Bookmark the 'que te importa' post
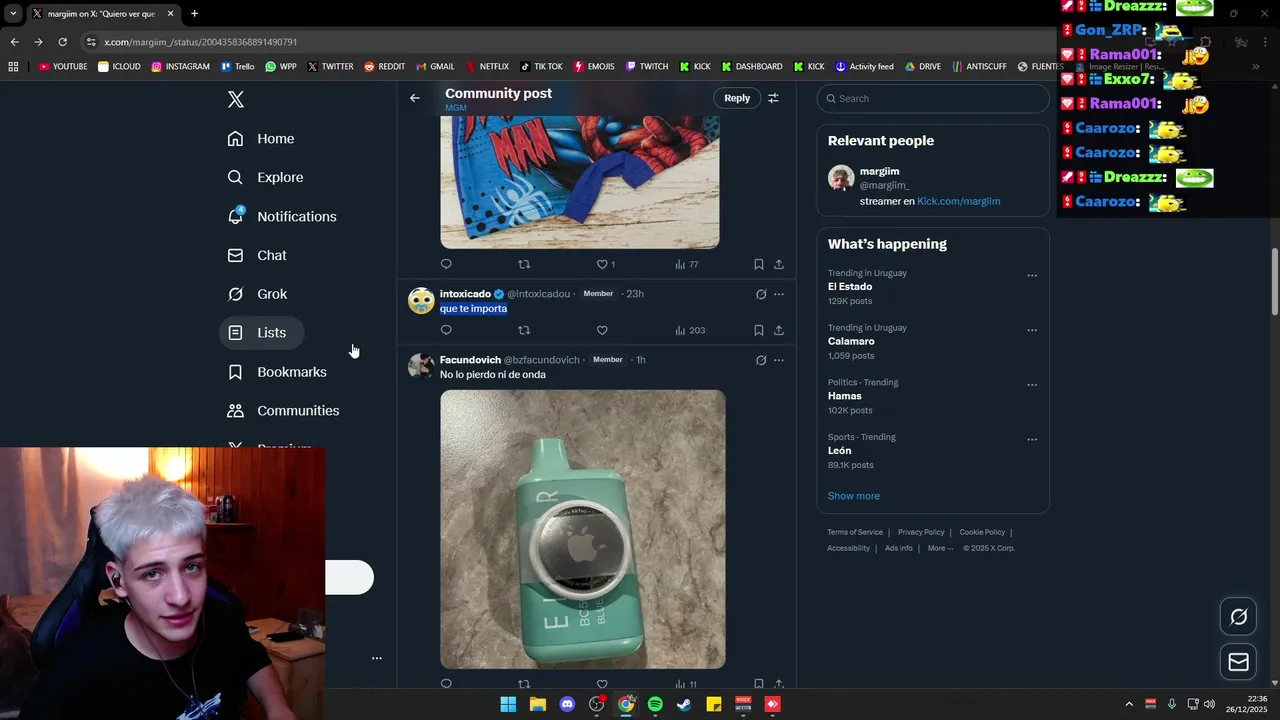This screenshot has width=1280, height=720. 758,330
